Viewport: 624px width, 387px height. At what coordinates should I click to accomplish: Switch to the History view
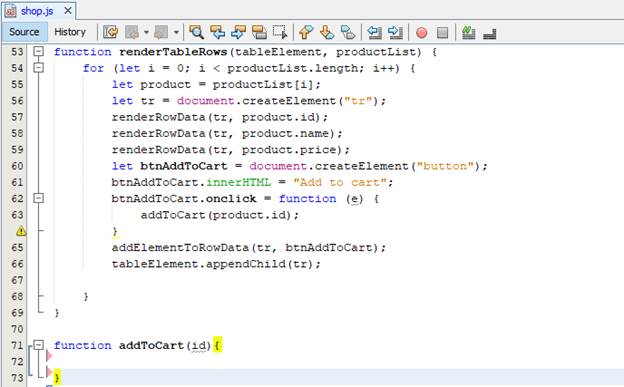[70, 32]
